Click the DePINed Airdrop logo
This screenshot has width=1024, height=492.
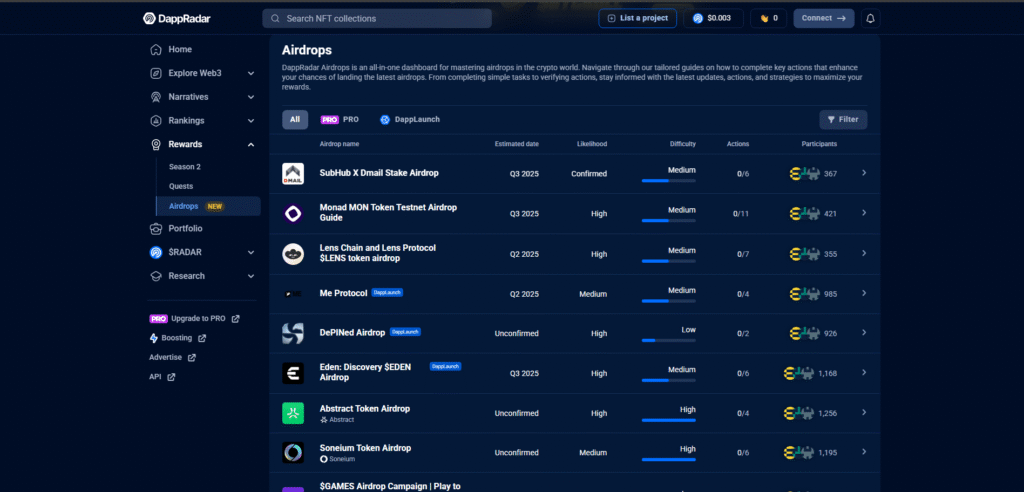(293, 333)
